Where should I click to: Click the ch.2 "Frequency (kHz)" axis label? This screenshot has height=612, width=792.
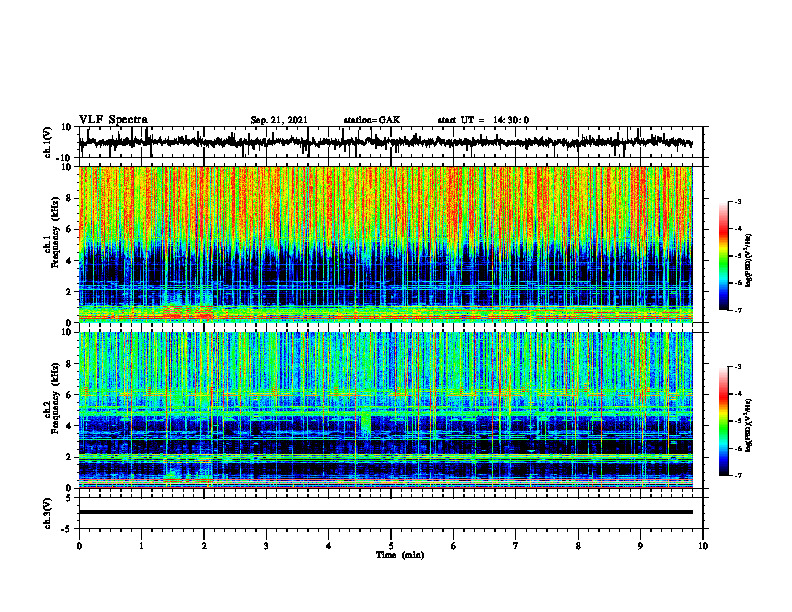pos(56,398)
